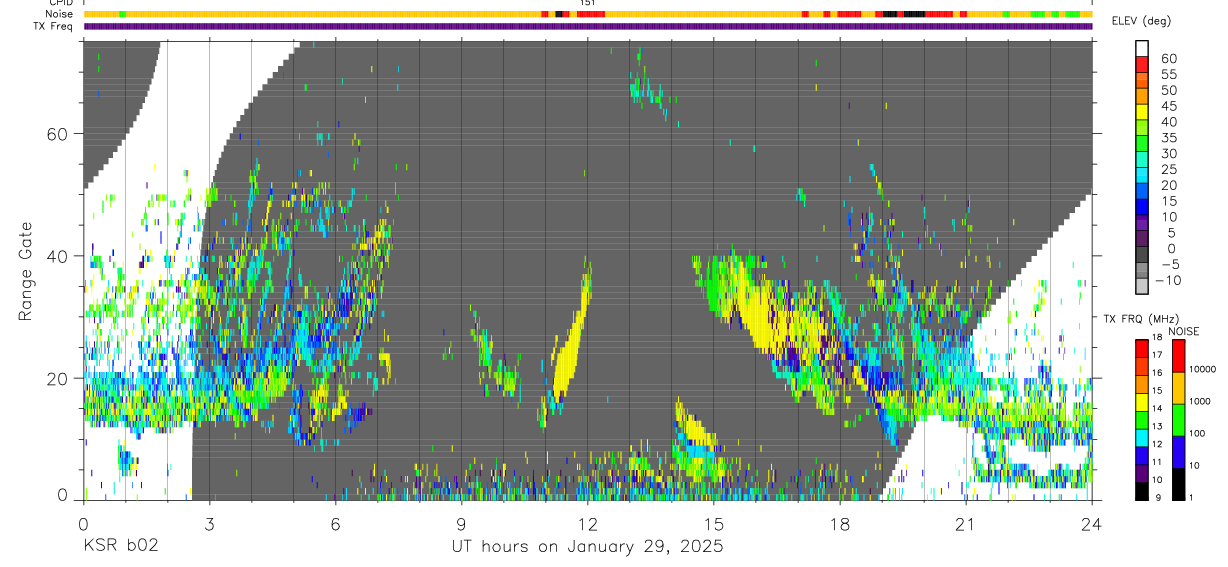This screenshot has height=567, width=1228.
Task: Click the purple TX Freq strip above the plot
Action: coord(587,26)
